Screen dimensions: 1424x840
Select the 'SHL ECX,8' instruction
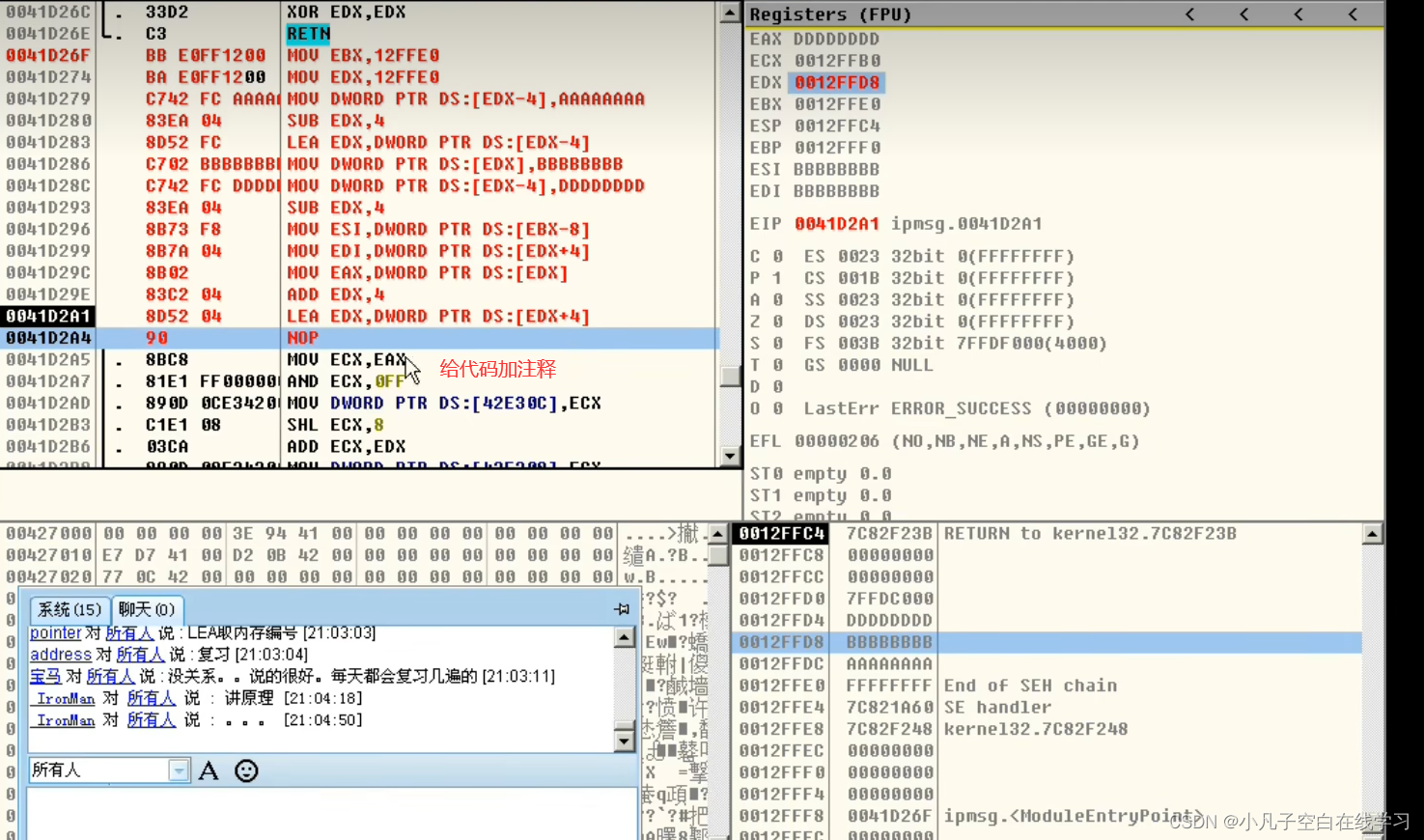[335, 425]
